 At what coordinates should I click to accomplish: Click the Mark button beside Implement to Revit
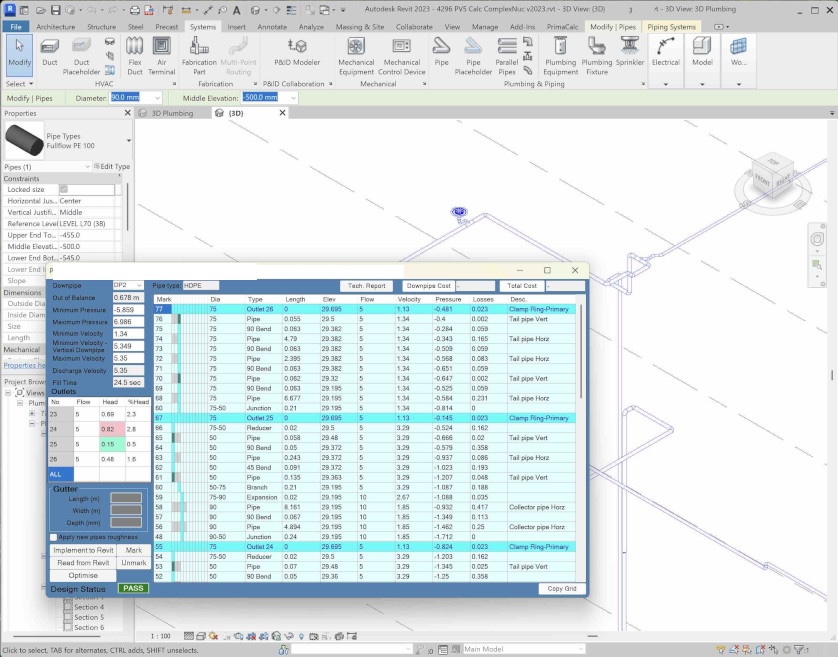[x=134, y=550]
